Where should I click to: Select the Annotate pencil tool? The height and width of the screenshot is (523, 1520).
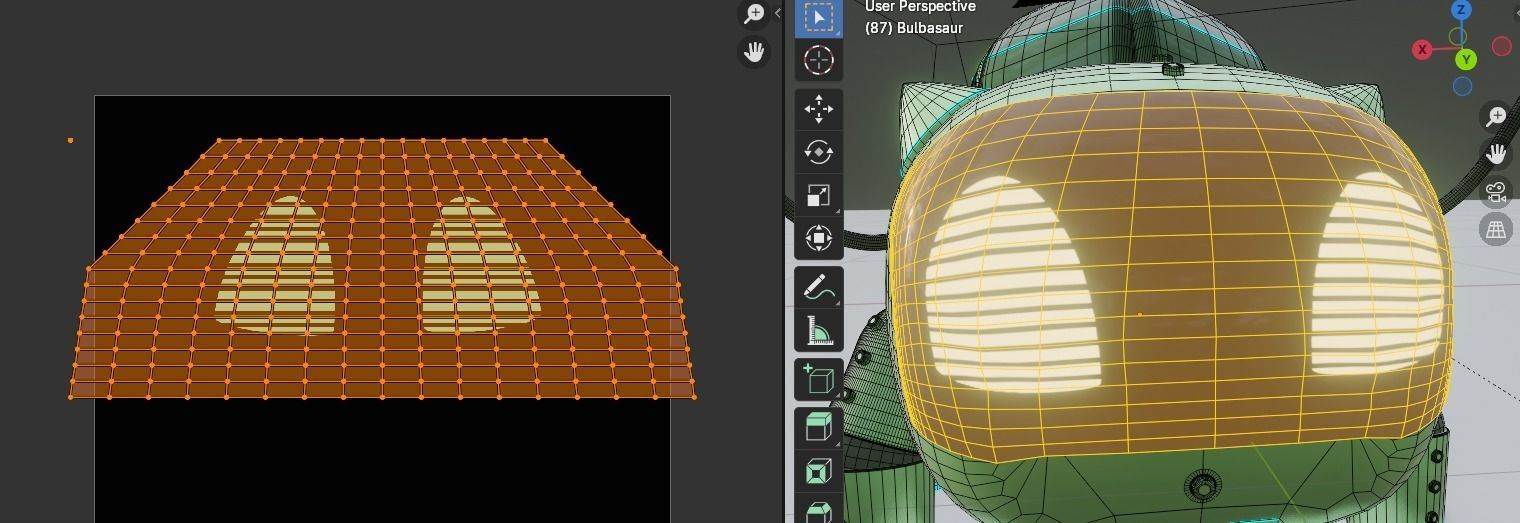[818, 287]
